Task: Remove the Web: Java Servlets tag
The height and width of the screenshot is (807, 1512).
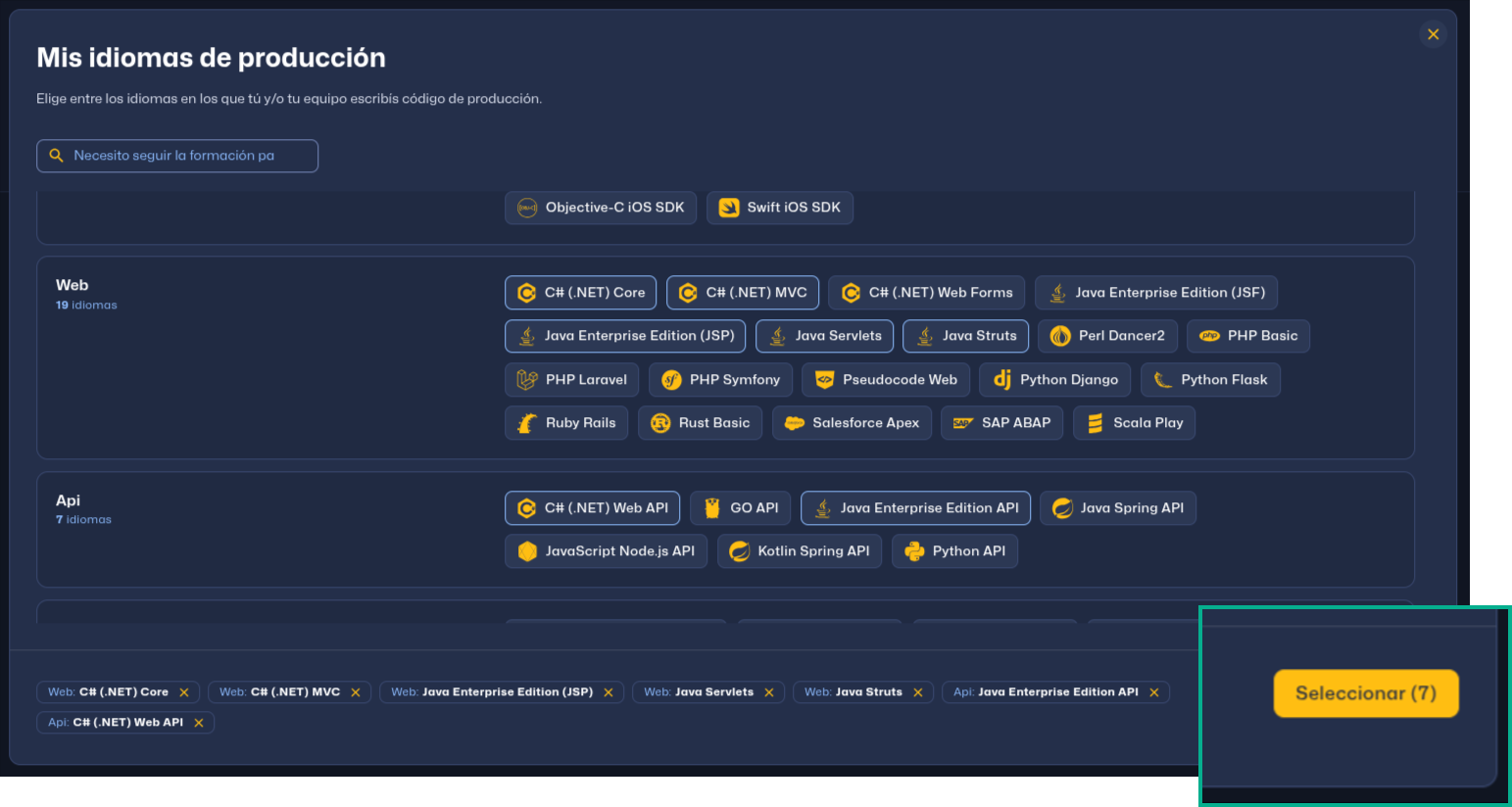Action: (769, 692)
